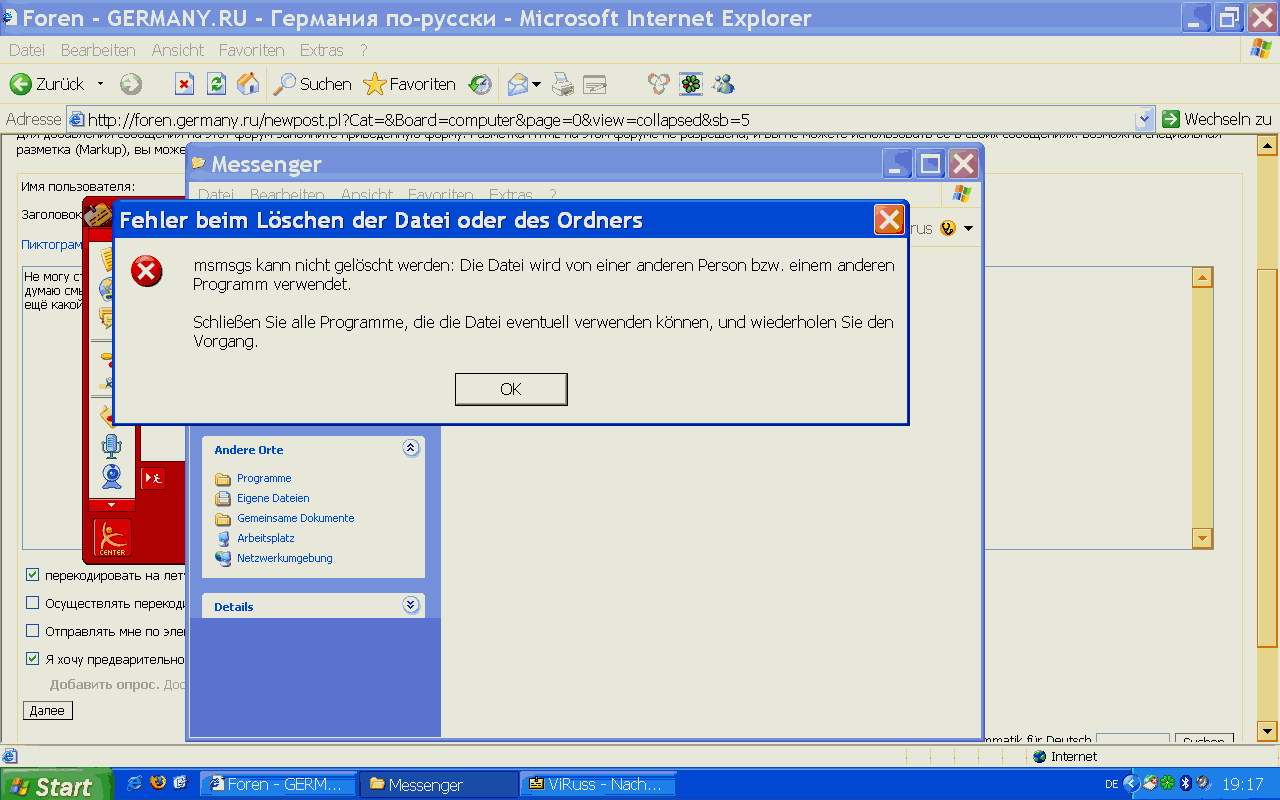Click the CENTER logo button in red sidebar
1280x800 pixels.
(112, 538)
